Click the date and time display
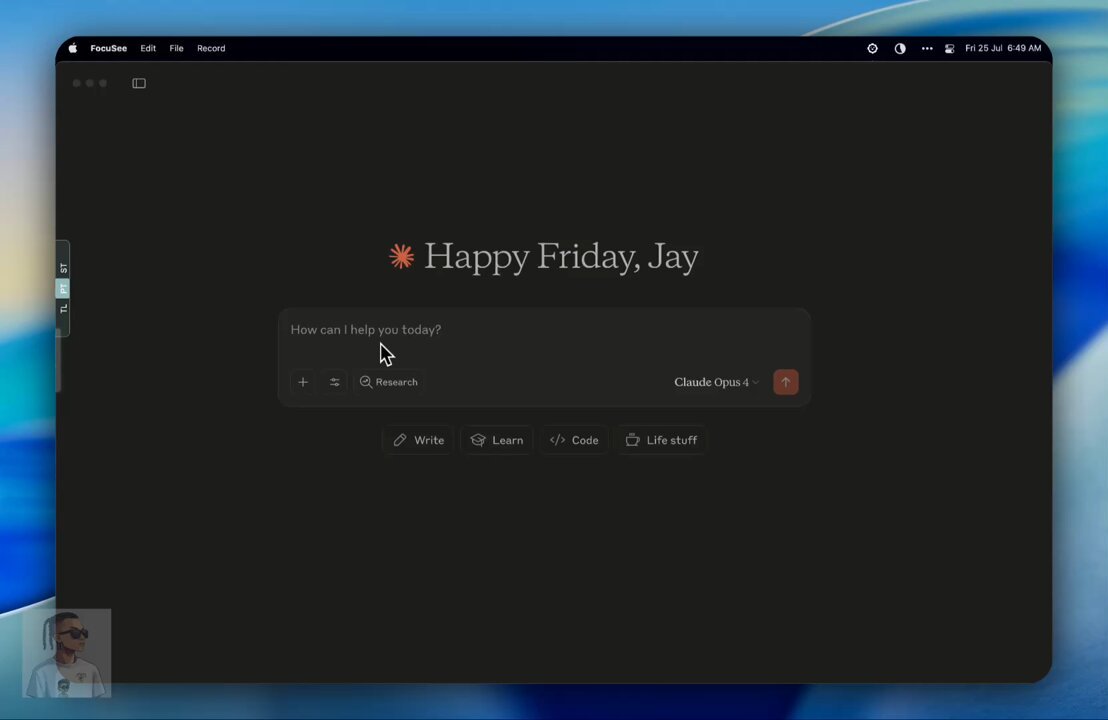Screen dimensions: 1108x720 pyautogui.click(x=1003, y=48)
